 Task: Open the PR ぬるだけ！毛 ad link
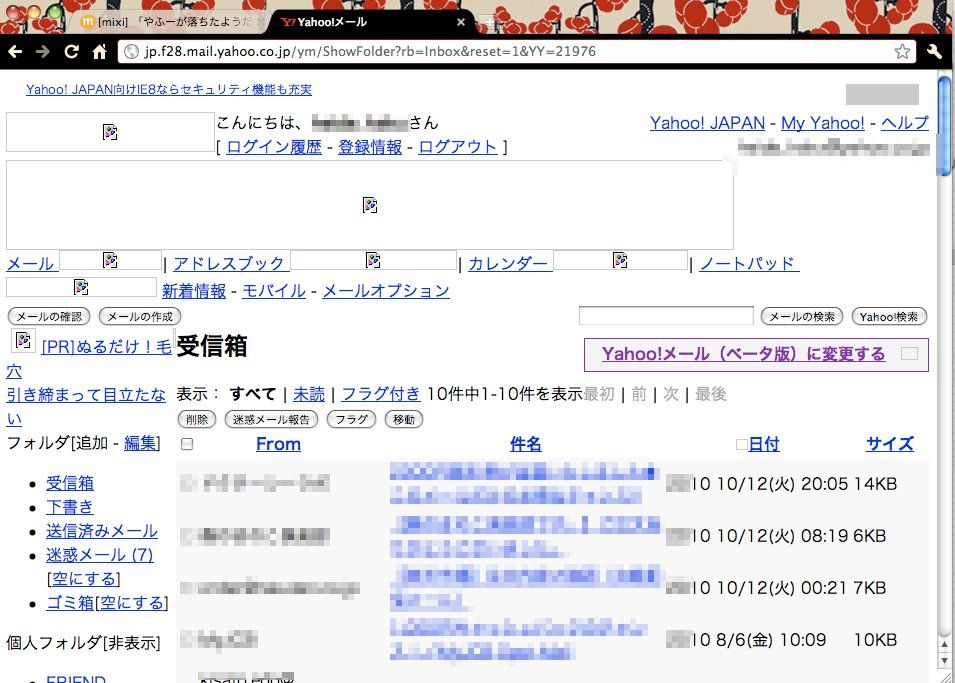coord(107,347)
